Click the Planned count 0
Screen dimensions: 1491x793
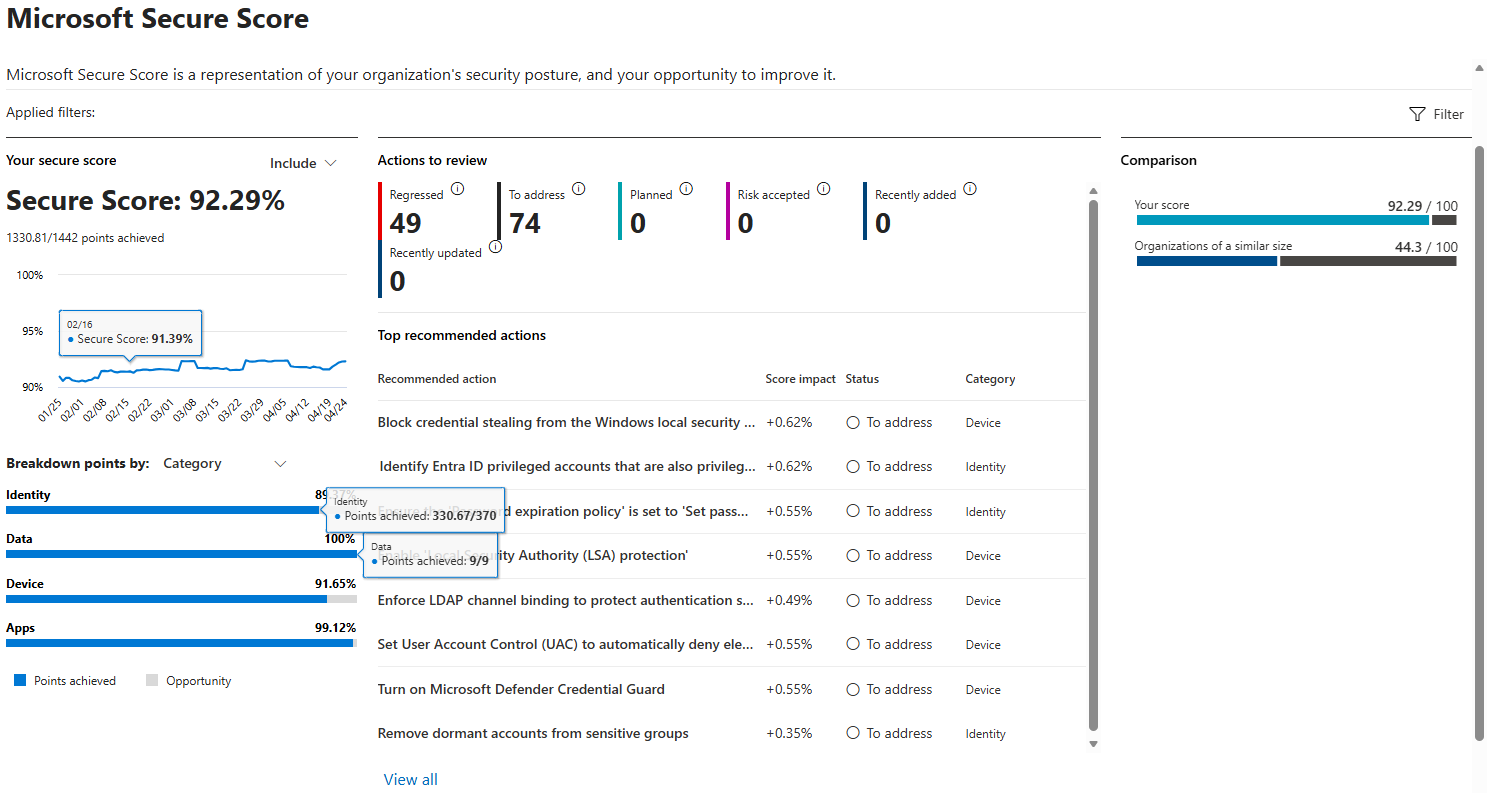click(x=638, y=223)
